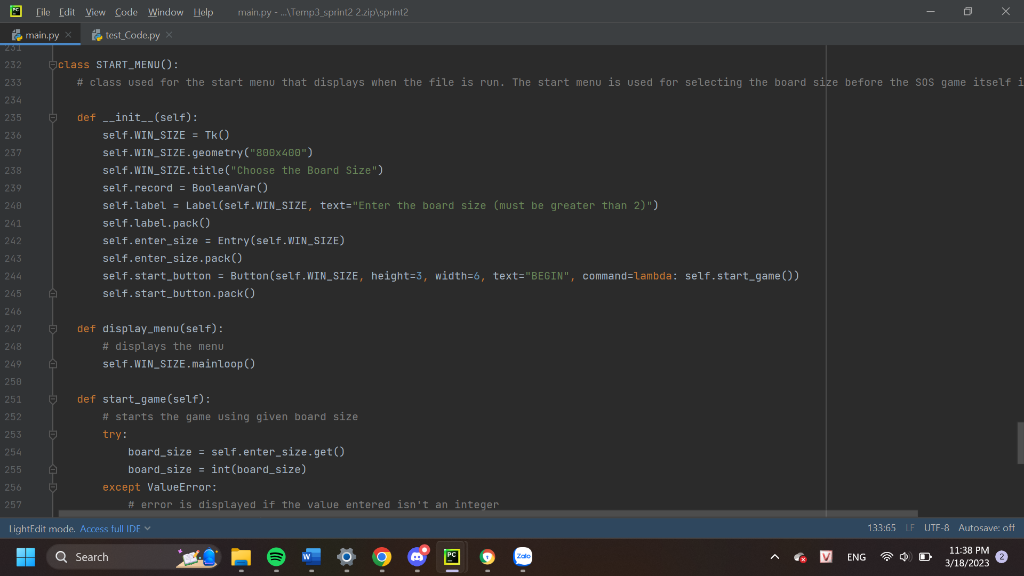
Task: Collapse the start_game method fold marker
Action: point(53,400)
